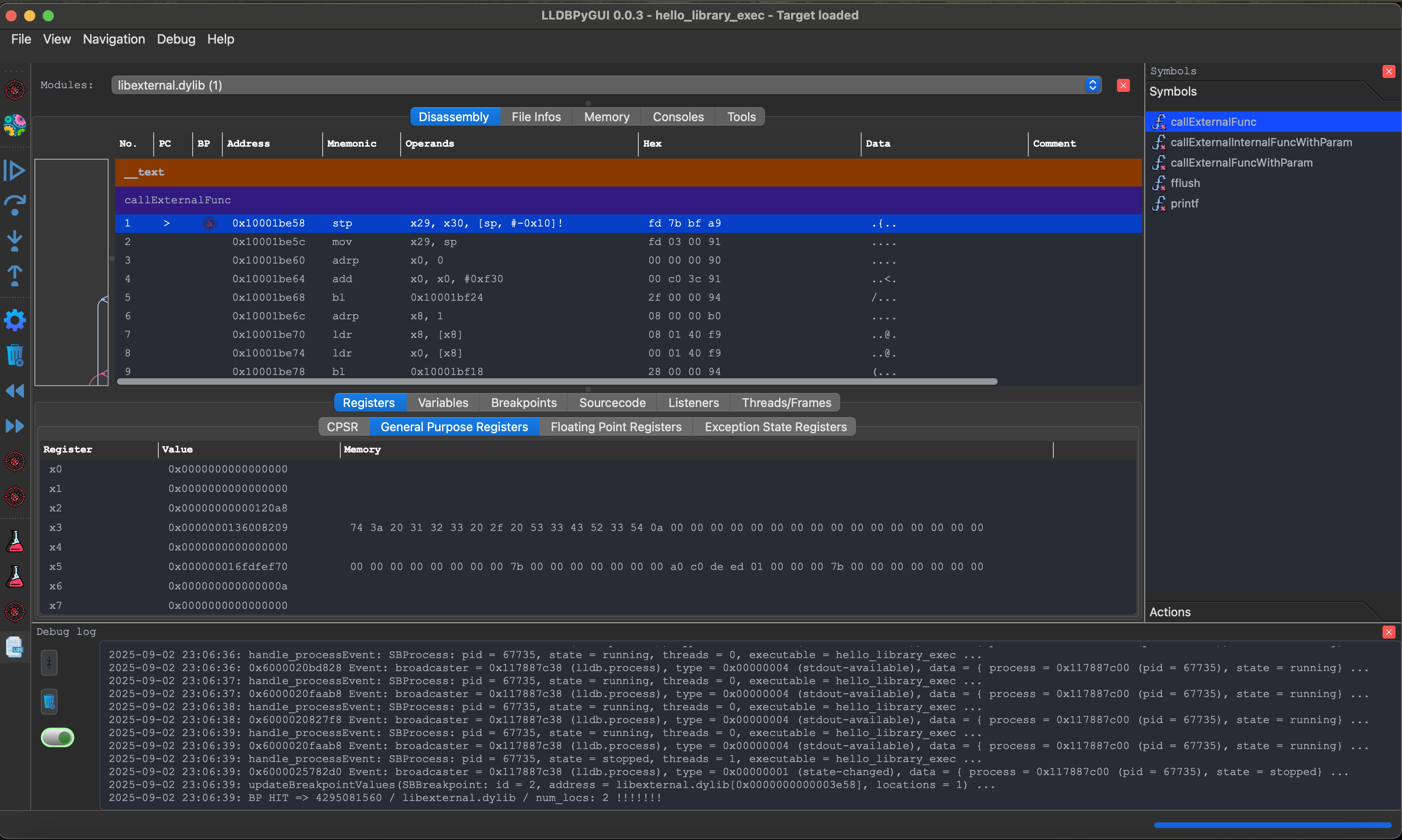Switch to the Breakpoints tab
The width and height of the screenshot is (1402, 840).
tap(523, 402)
